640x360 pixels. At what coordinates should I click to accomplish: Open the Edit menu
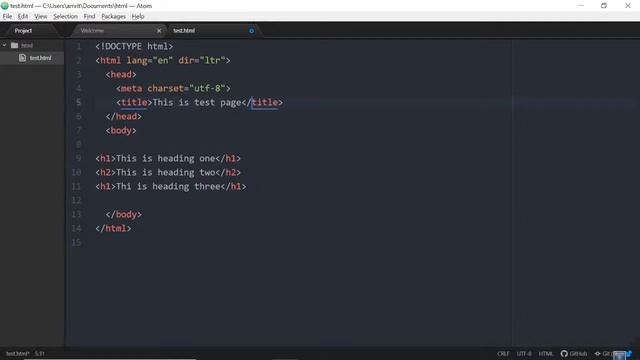pos(23,16)
